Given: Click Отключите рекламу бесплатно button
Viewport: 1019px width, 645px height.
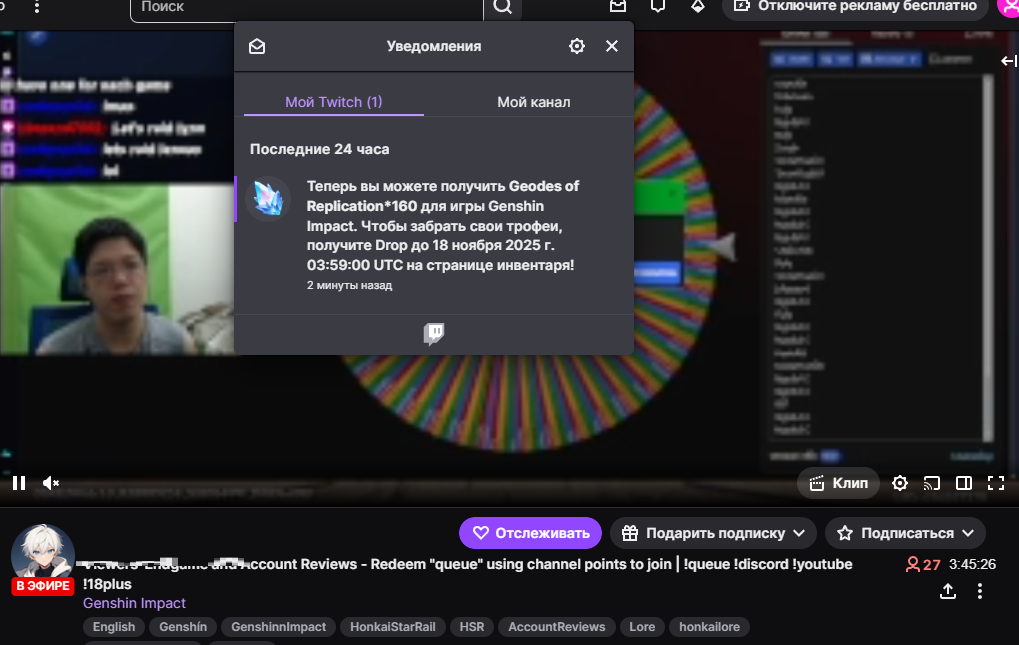Looking at the screenshot, I should click(x=855, y=8).
